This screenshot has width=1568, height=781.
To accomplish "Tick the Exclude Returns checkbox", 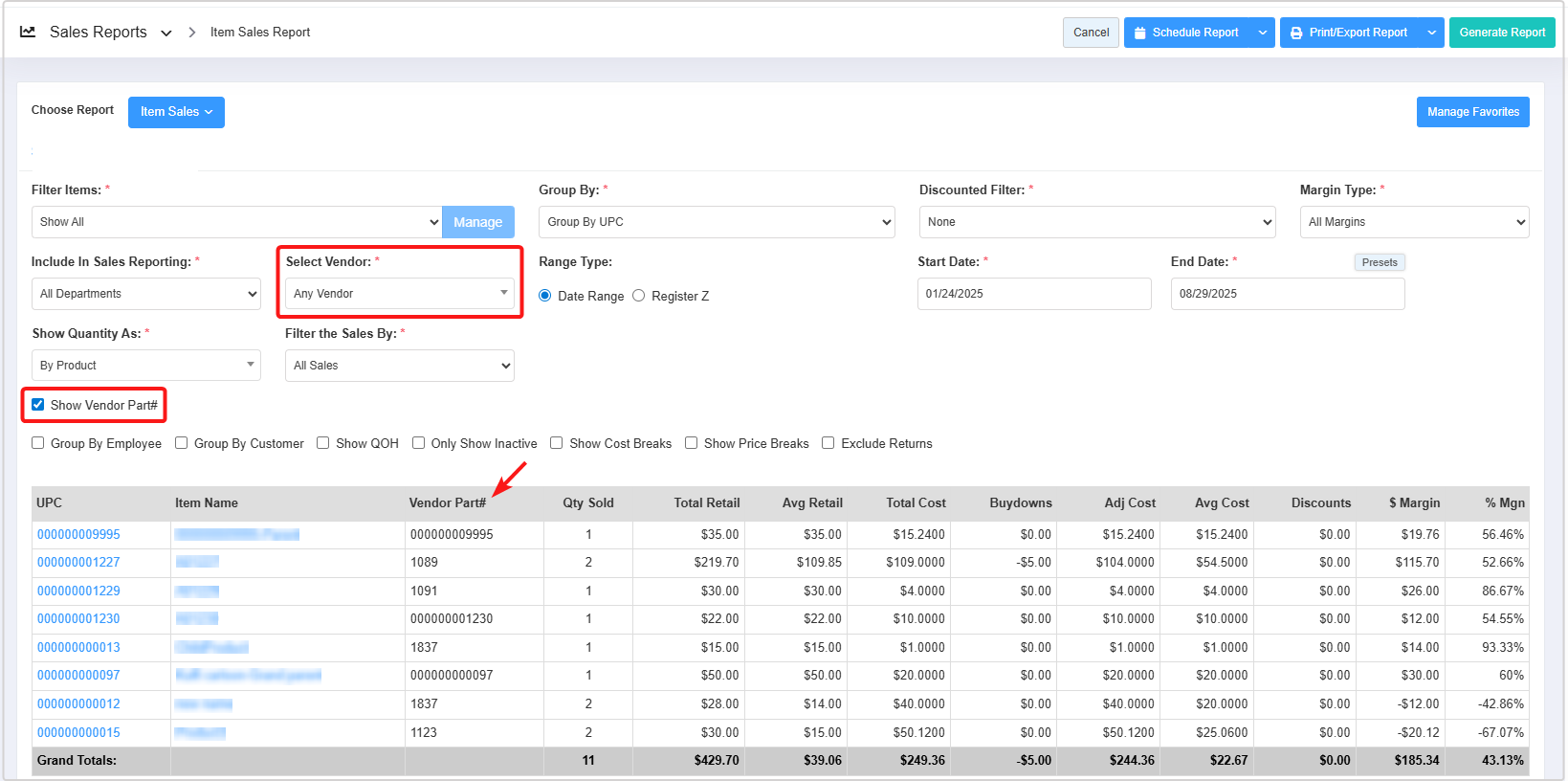I will pyautogui.click(x=828, y=443).
